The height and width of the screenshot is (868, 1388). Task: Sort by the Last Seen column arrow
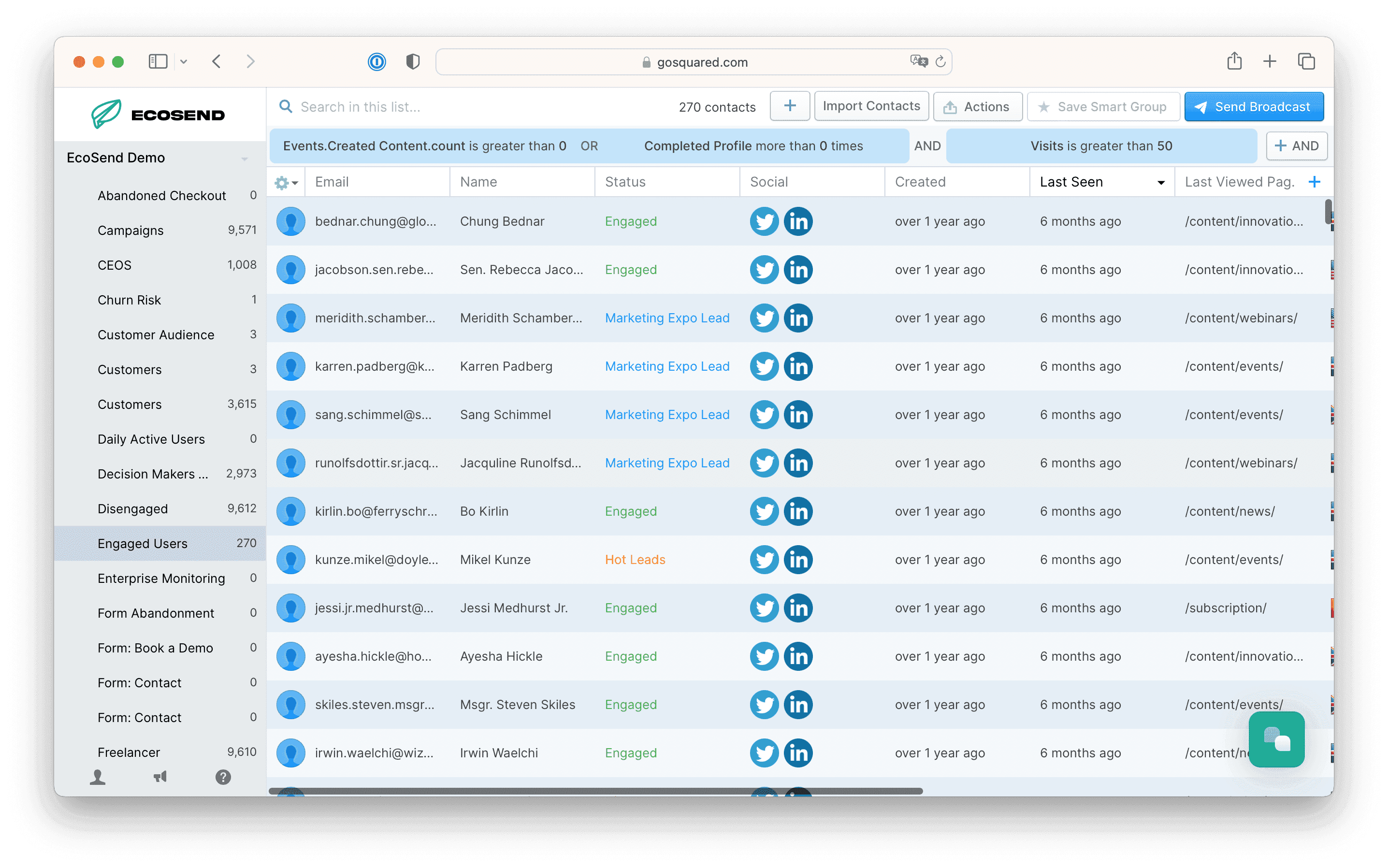[x=1161, y=183]
